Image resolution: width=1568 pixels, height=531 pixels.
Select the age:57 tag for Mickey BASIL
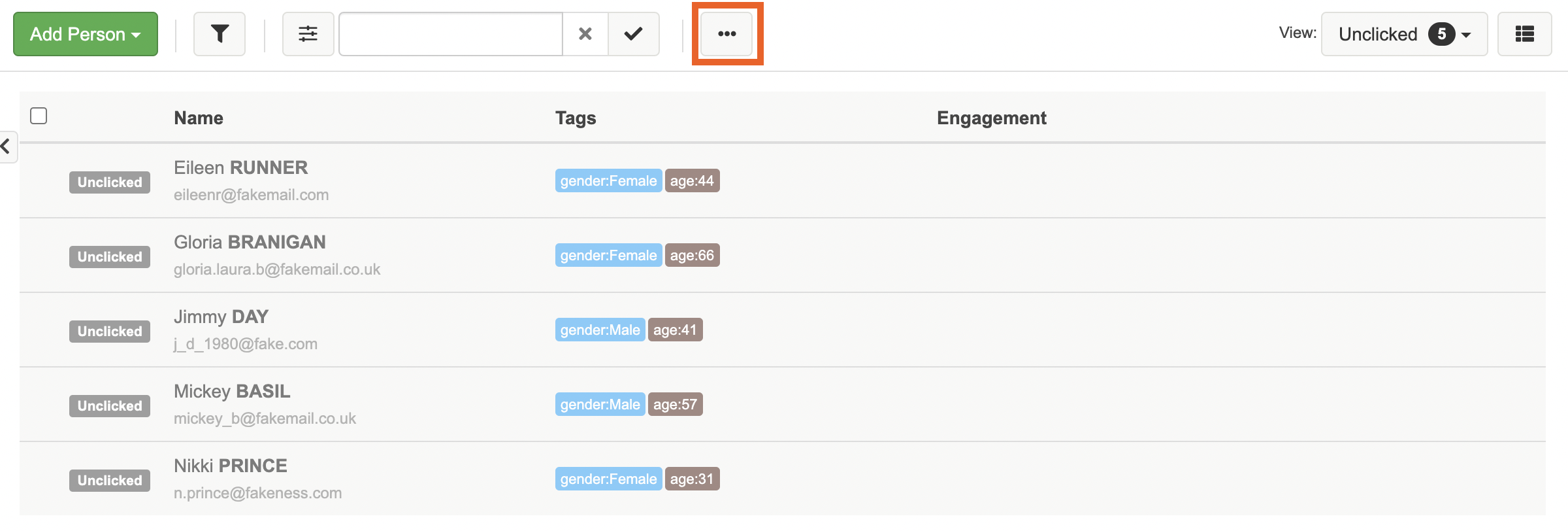tap(675, 405)
